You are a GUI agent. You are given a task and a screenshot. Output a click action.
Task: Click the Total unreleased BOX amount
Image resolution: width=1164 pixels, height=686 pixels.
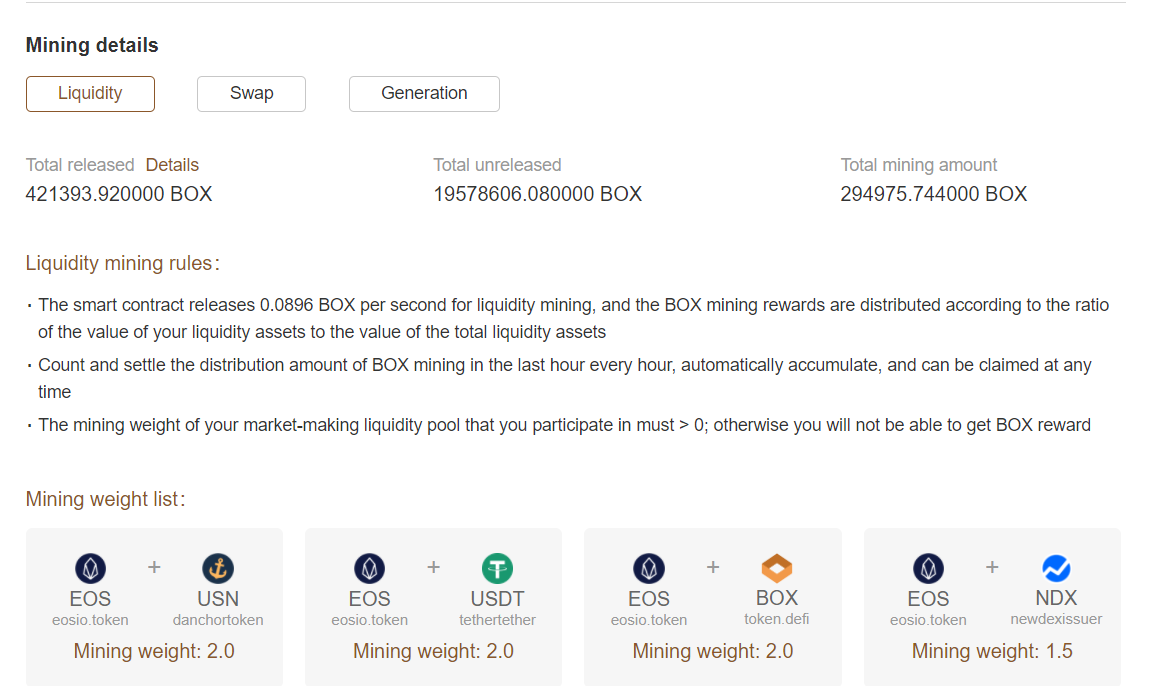(x=537, y=194)
